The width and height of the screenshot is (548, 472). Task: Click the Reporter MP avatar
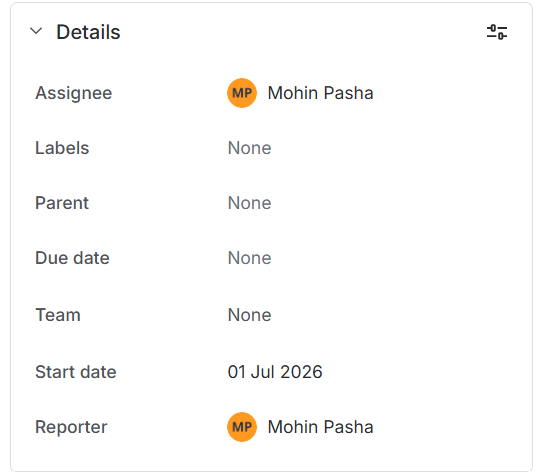242,427
